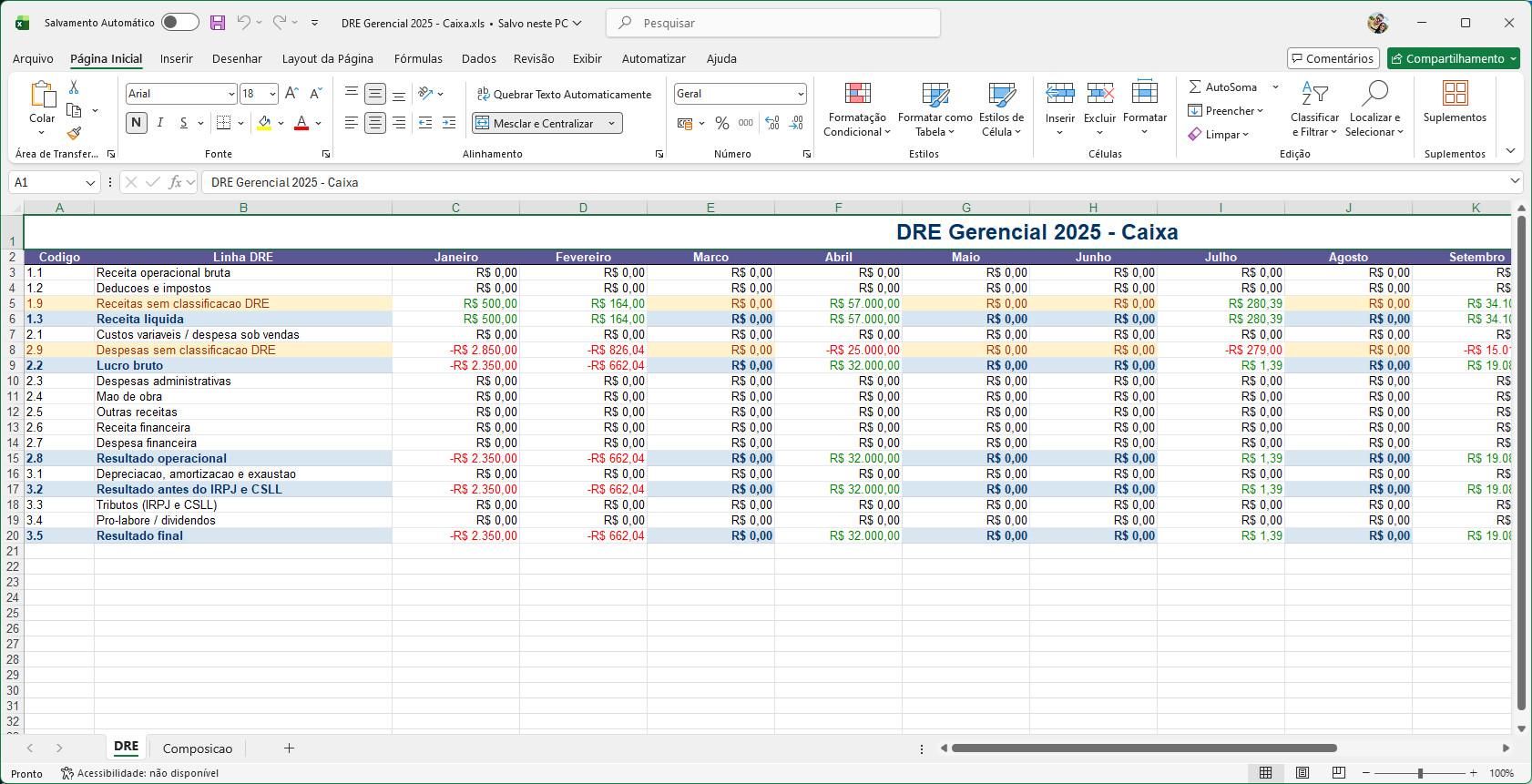Open the Geral number format dropdown
The image size is (1532, 784).
point(801,94)
